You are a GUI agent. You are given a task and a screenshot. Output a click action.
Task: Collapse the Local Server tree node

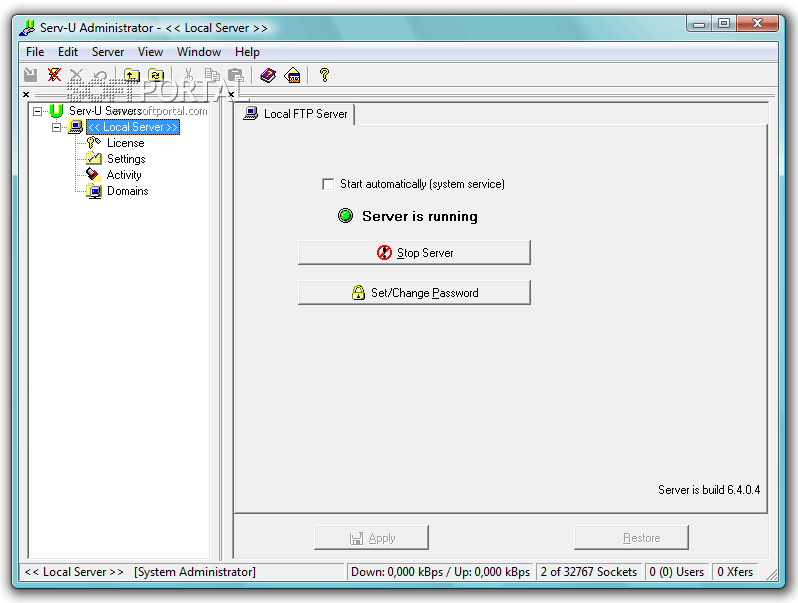[56, 127]
